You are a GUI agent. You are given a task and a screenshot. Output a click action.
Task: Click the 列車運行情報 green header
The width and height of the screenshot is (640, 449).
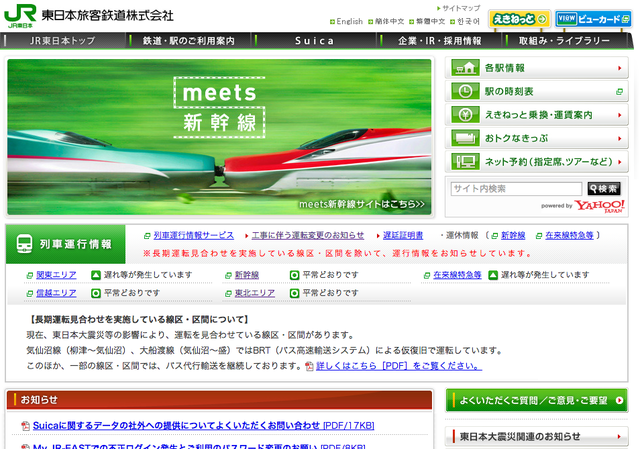[66, 244]
